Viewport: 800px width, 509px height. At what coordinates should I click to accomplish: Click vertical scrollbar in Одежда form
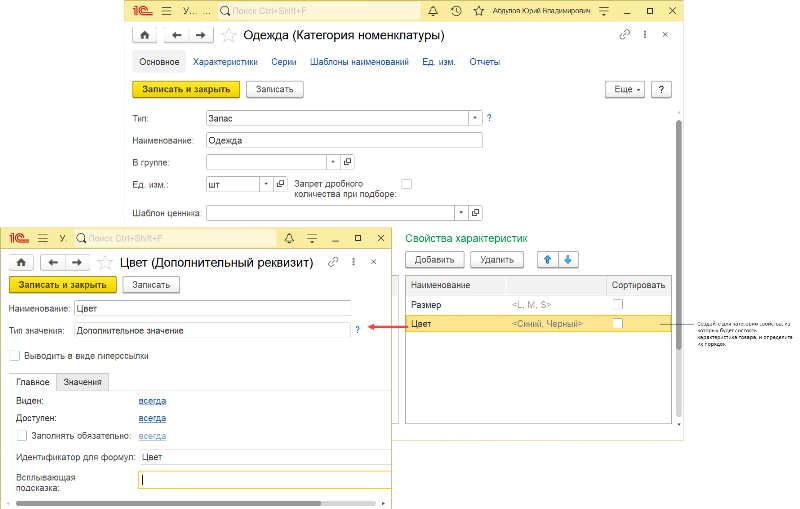[x=679, y=235]
